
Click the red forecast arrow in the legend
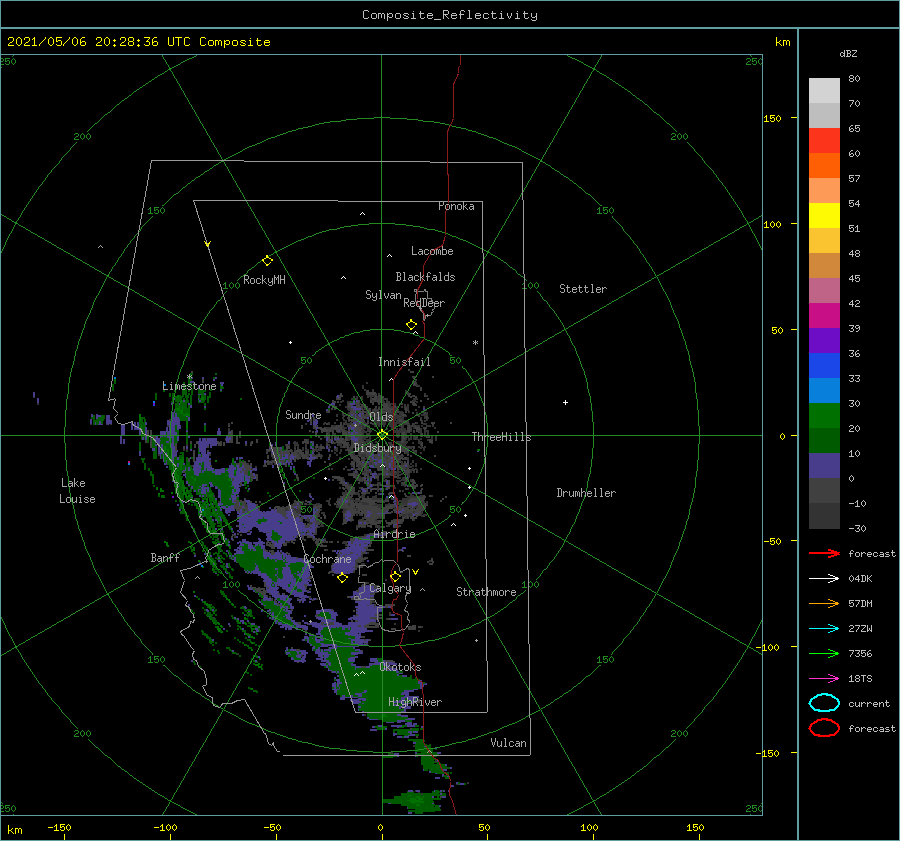[824, 553]
